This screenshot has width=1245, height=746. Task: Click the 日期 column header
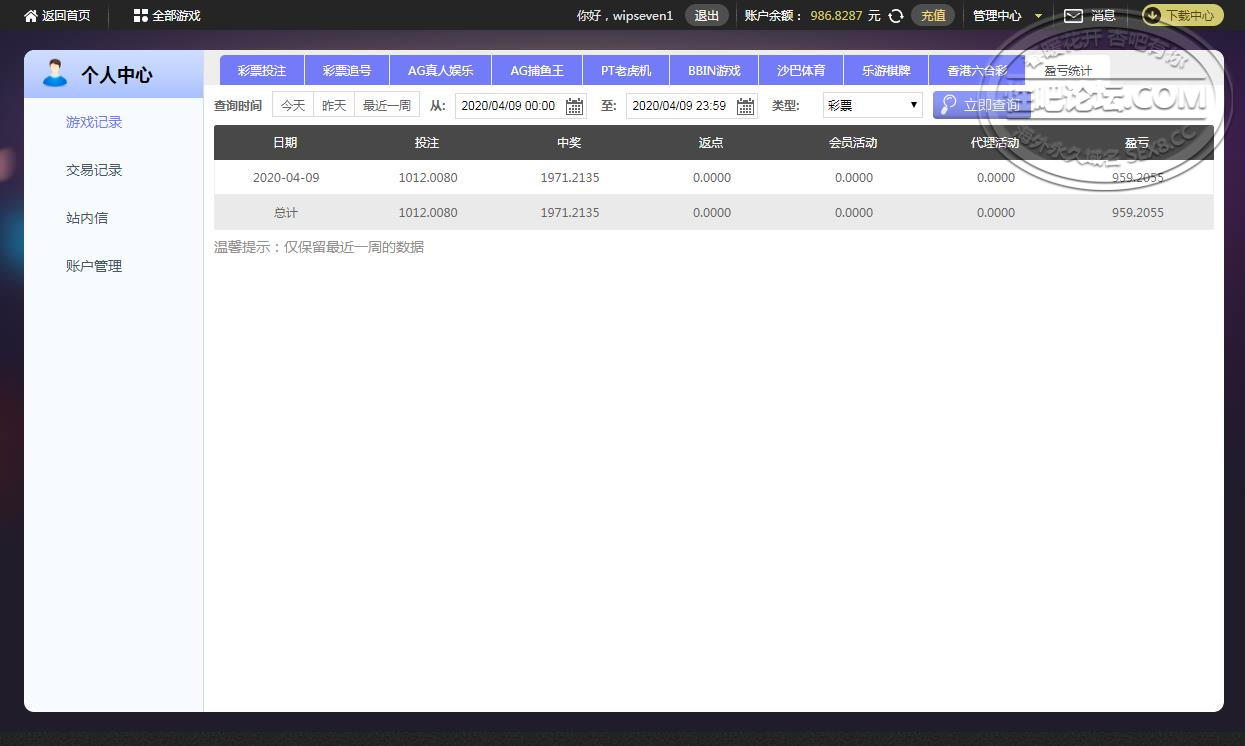pos(285,143)
